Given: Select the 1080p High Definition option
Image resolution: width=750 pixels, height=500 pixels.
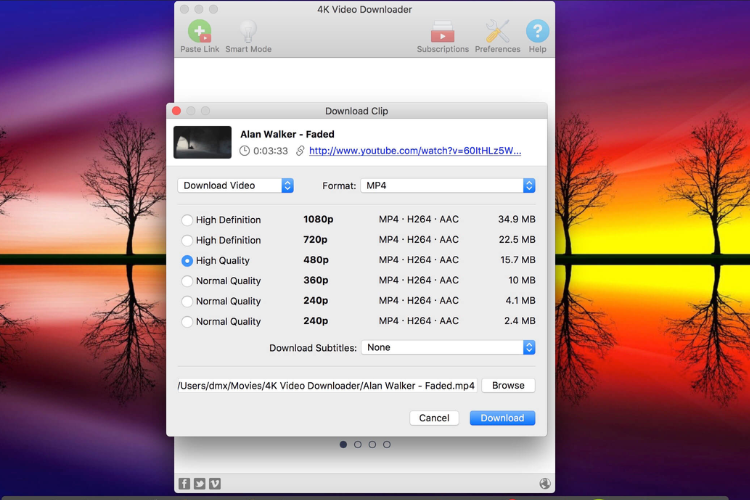Looking at the screenshot, I should click(187, 220).
